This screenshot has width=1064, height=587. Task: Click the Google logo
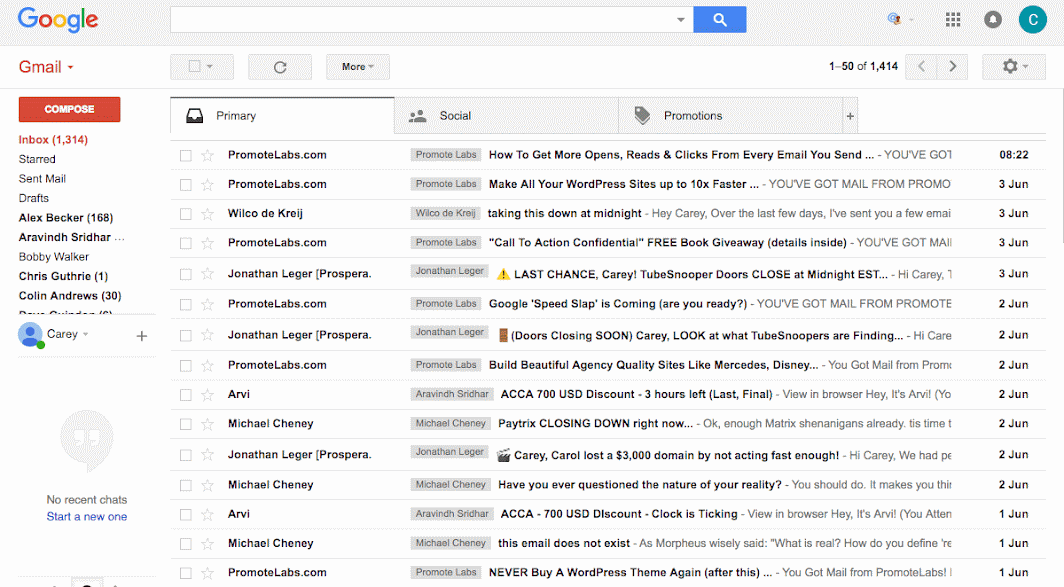coord(58,20)
